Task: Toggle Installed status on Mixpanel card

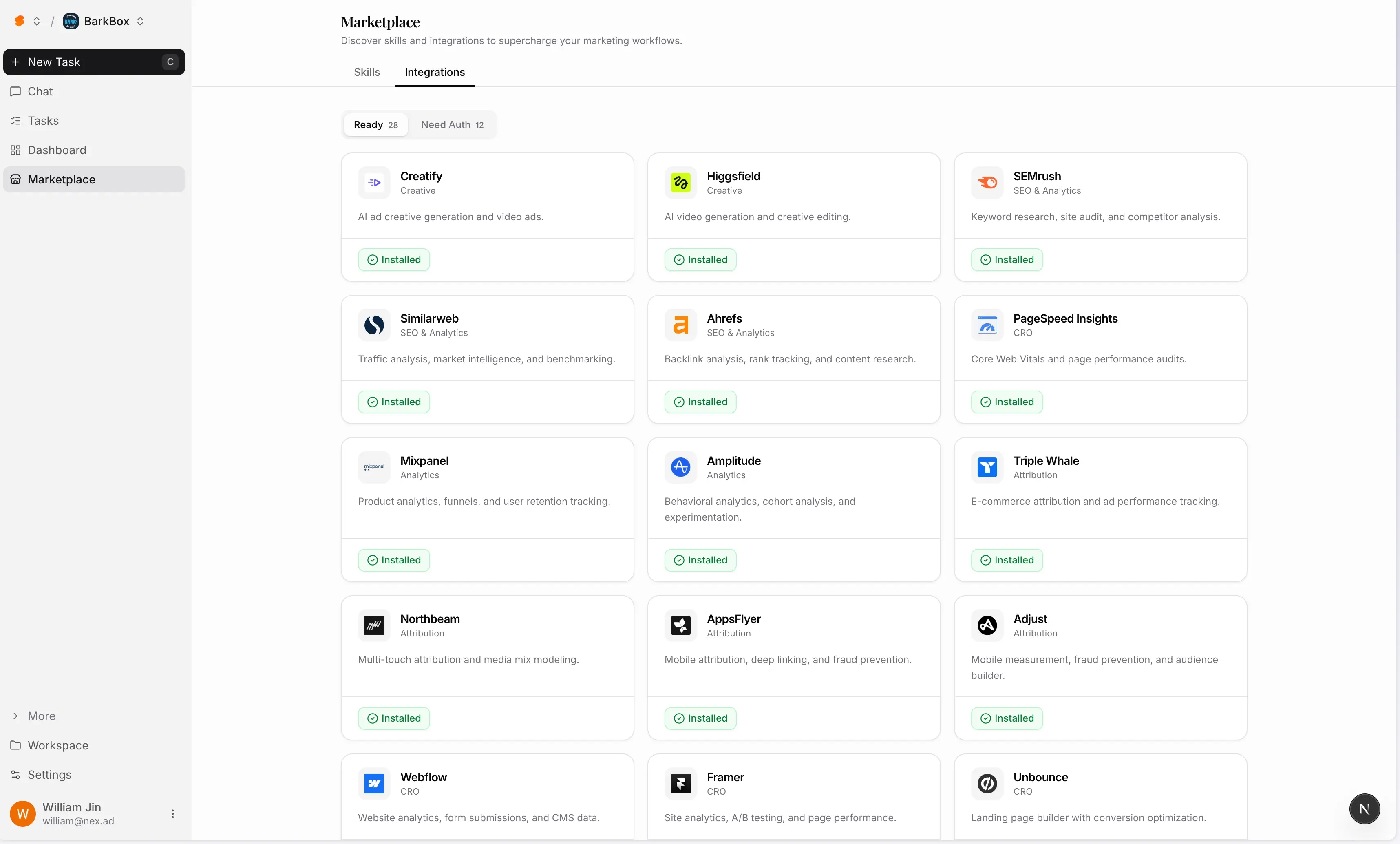Action: pos(394,560)
